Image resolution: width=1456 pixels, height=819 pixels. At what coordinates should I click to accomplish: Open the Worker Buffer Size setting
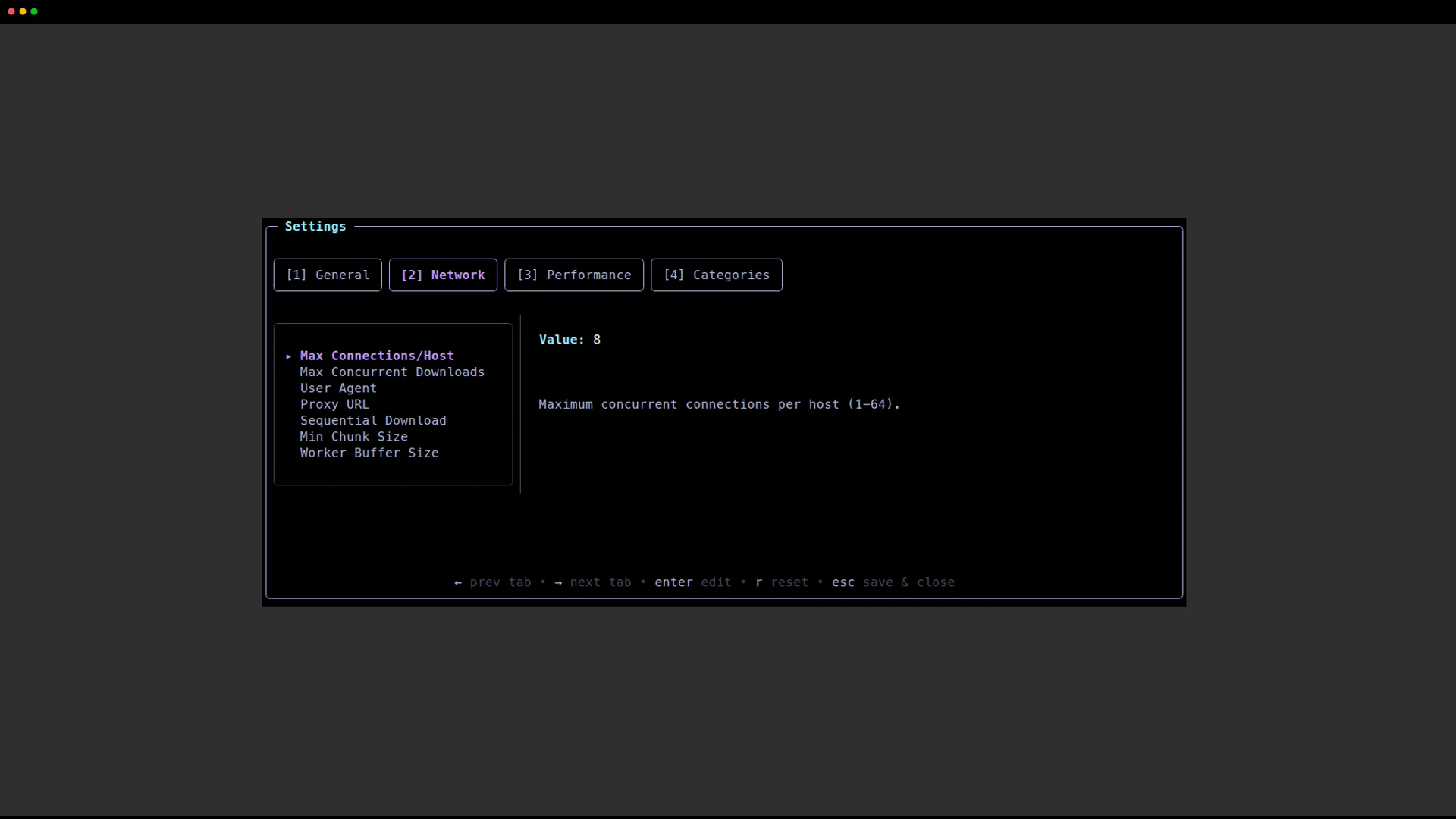(x=369, y=453)
